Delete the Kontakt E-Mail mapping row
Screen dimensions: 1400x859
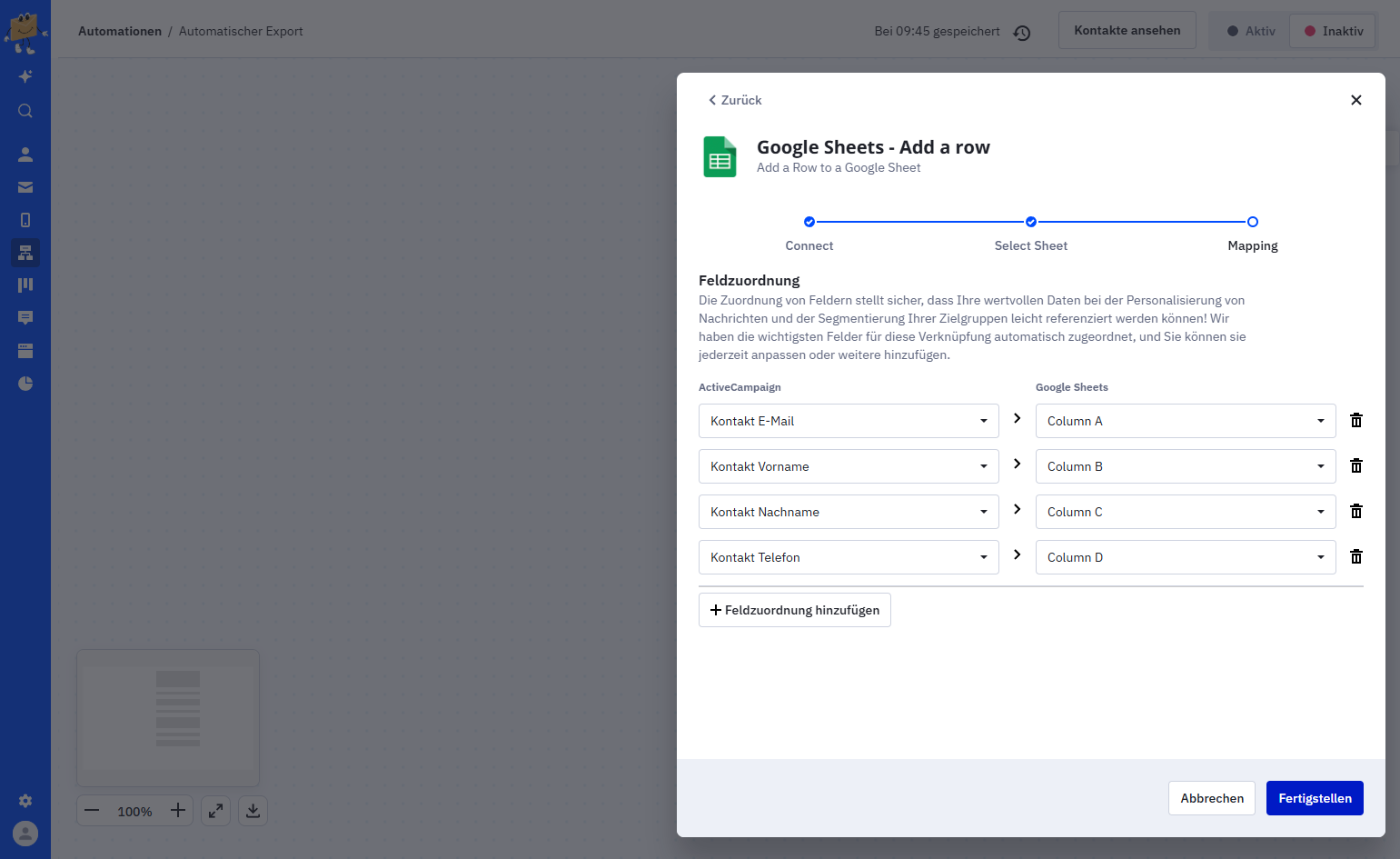coord(1355,420)
